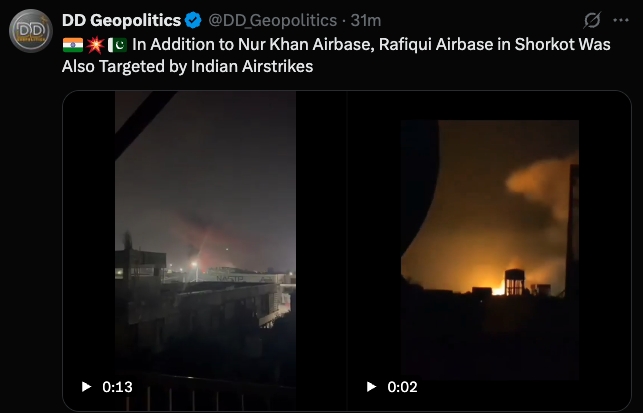Click the DD Geopolitics display name
The height and width of the screenshot is (413, 643).
[x=121, y=20]
